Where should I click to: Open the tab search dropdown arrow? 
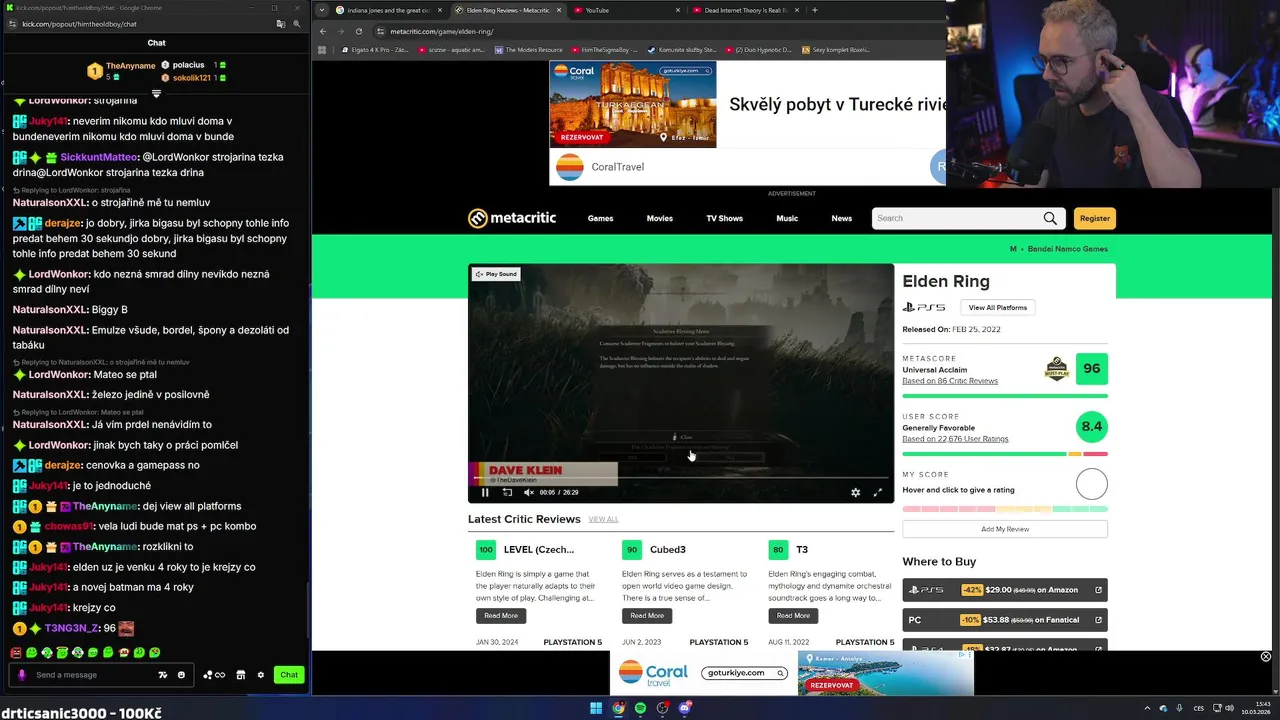320,10
